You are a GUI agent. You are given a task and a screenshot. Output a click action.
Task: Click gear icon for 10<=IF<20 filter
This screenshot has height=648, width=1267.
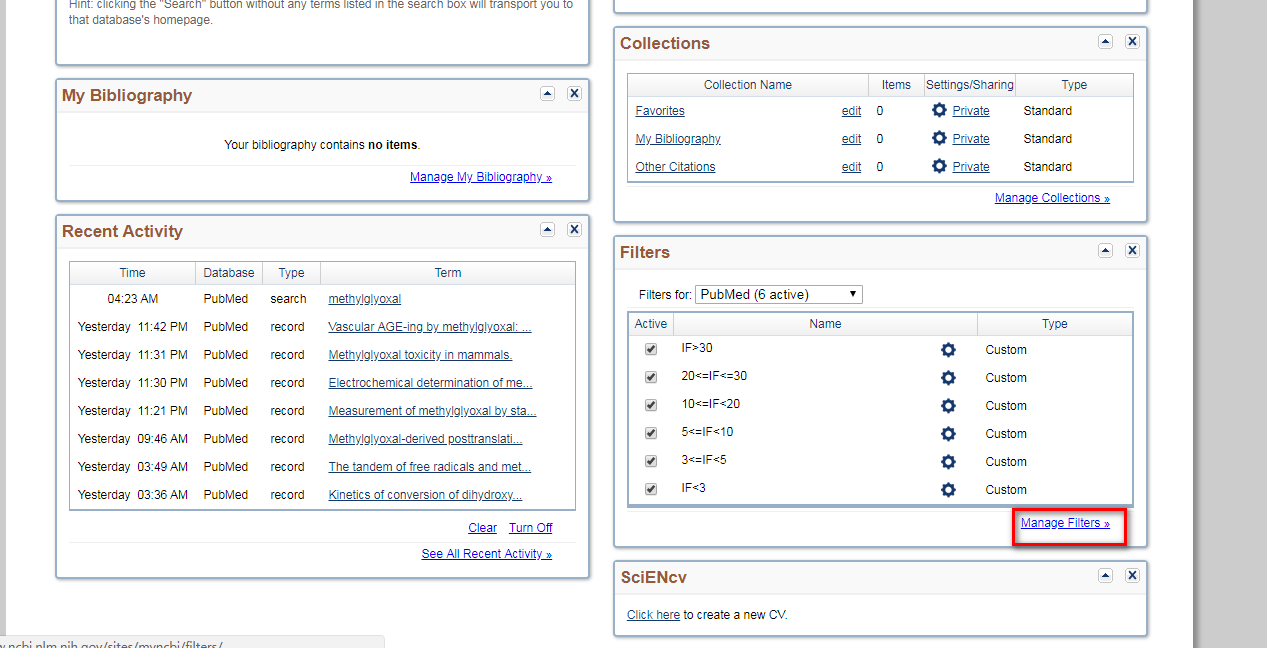pyautogui.click(x=948, y=406)
